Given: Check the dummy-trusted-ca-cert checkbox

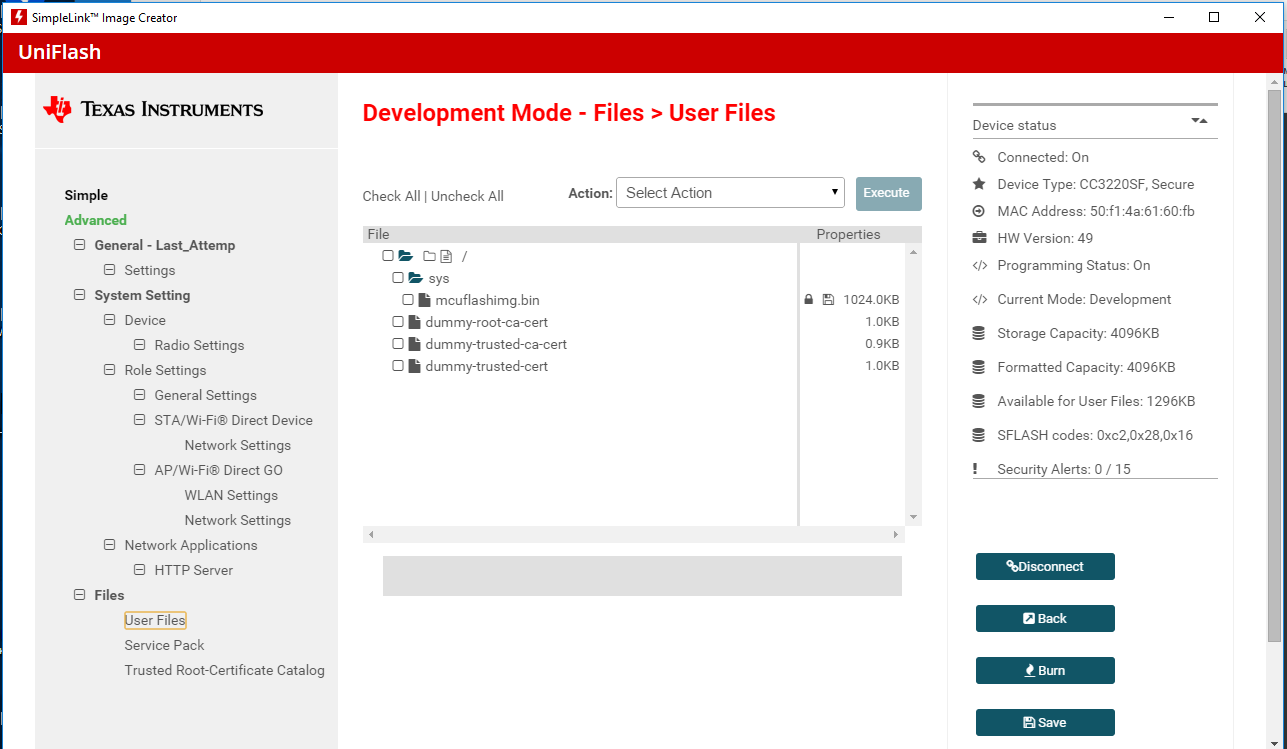Looking at the screenshot, I should pyautogui.click(x=398, y=344).
